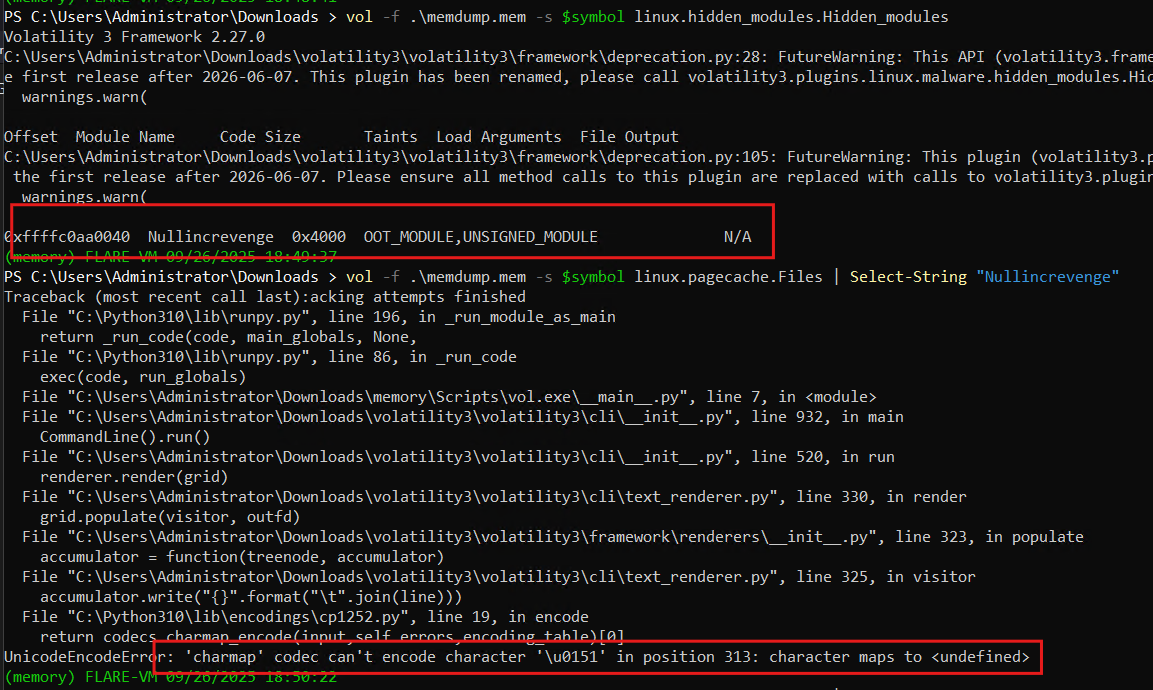Click the 0x4000 code size value
This screenshot has height=690, width=1153.
click(319, 237)
